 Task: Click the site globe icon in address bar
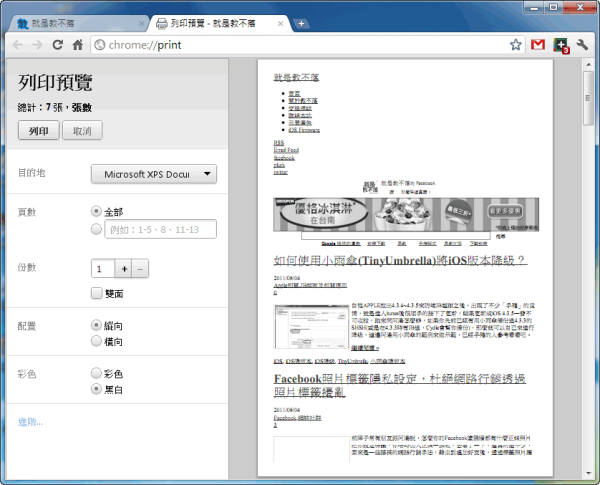point(99,45)
